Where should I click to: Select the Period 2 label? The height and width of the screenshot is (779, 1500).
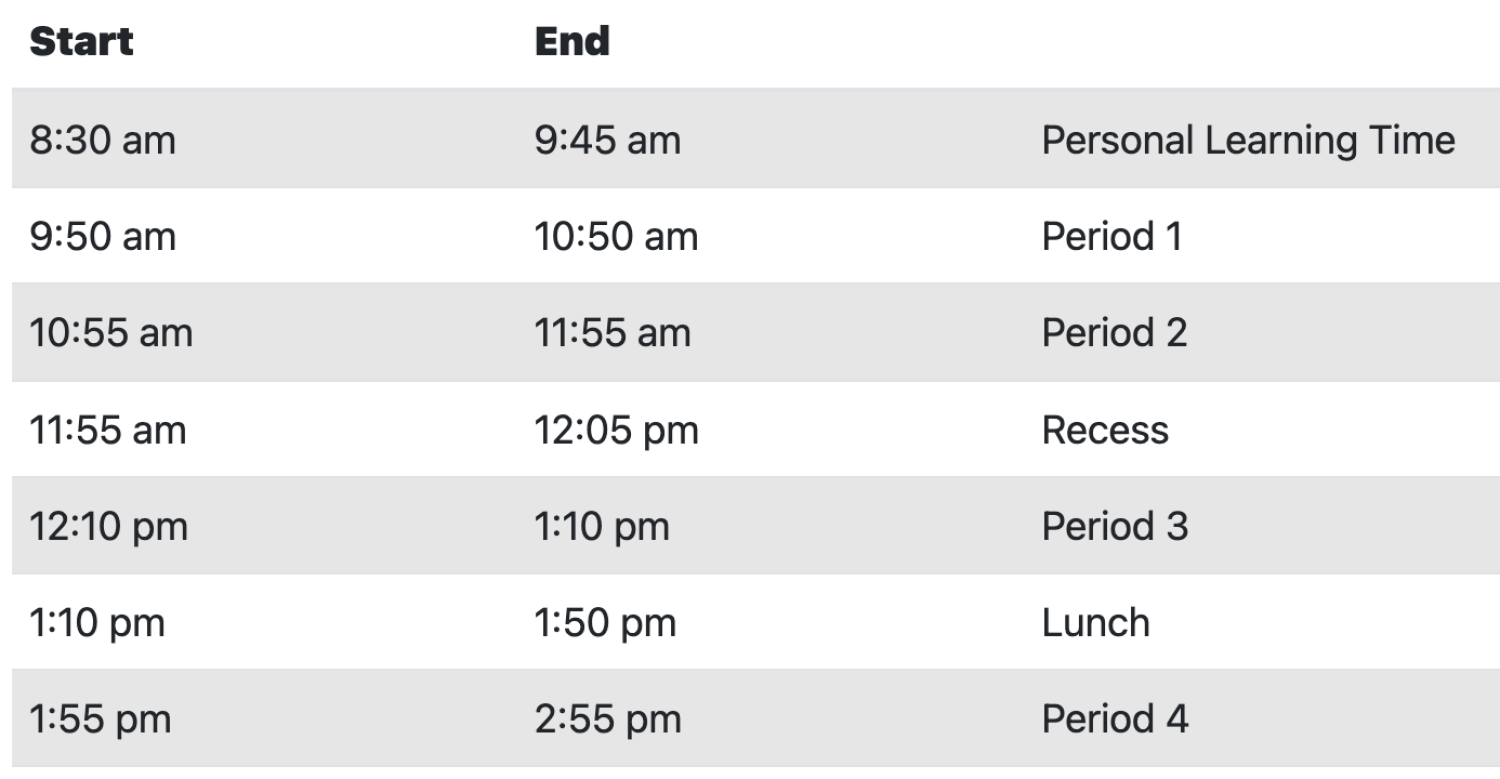click(1114, 333)
